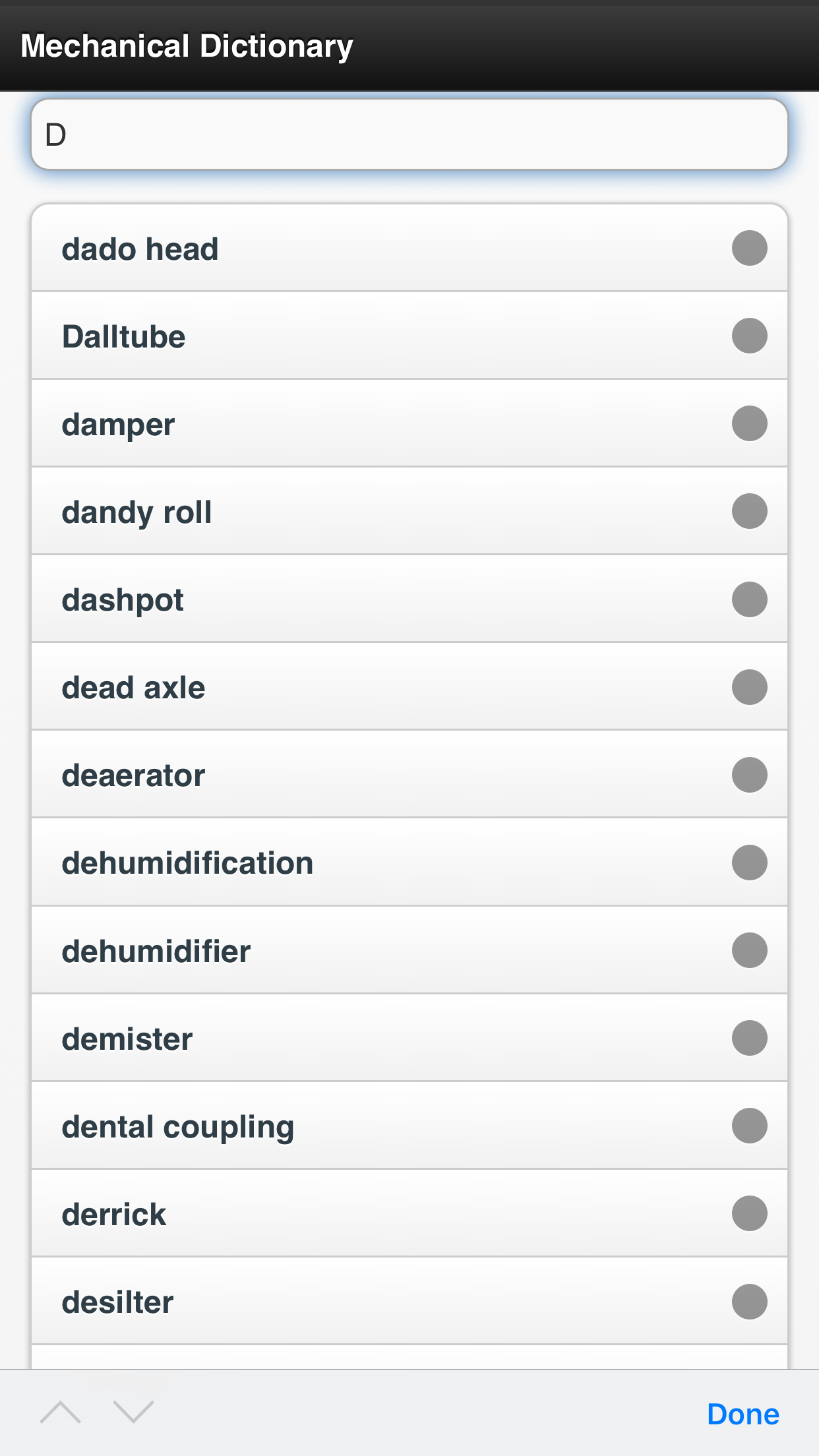Tap the gray circle beside dashpot
This screenshot has height=1456, width=819.
(749, 599)
